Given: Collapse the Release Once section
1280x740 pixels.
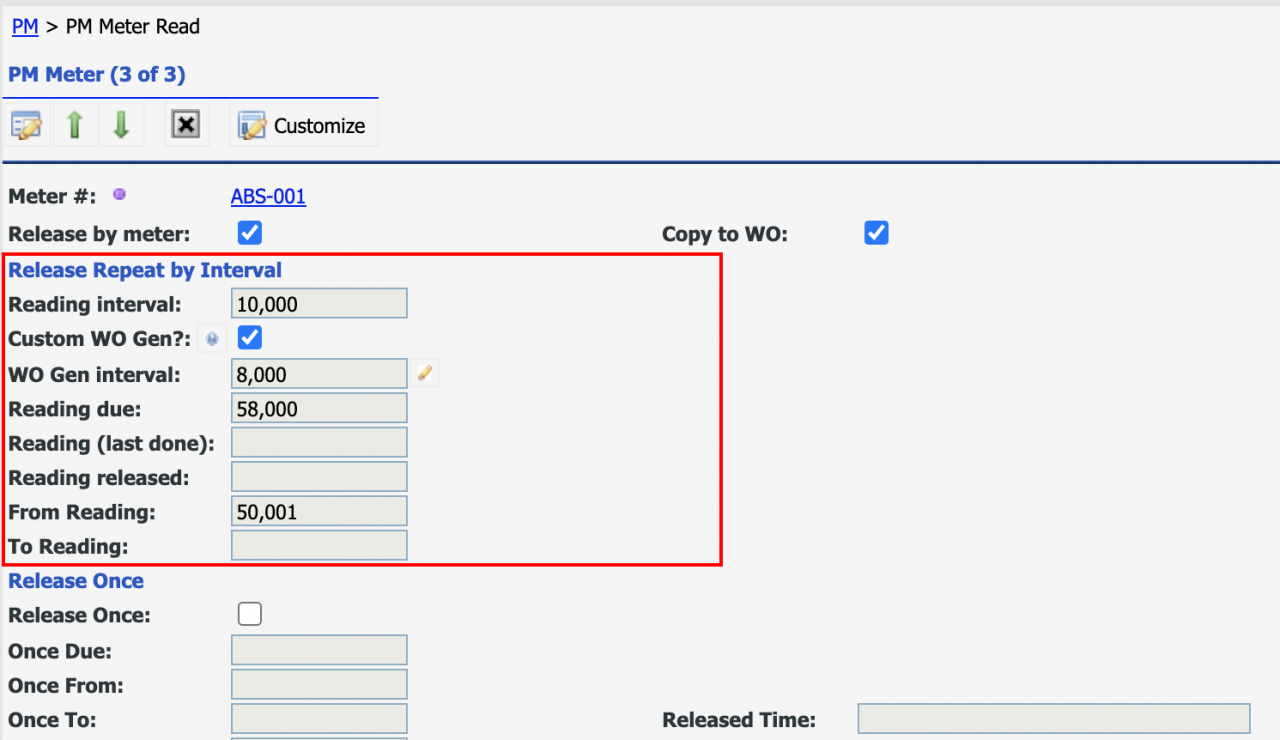Looking at the screenshot, I should click(x=75, y=580).
